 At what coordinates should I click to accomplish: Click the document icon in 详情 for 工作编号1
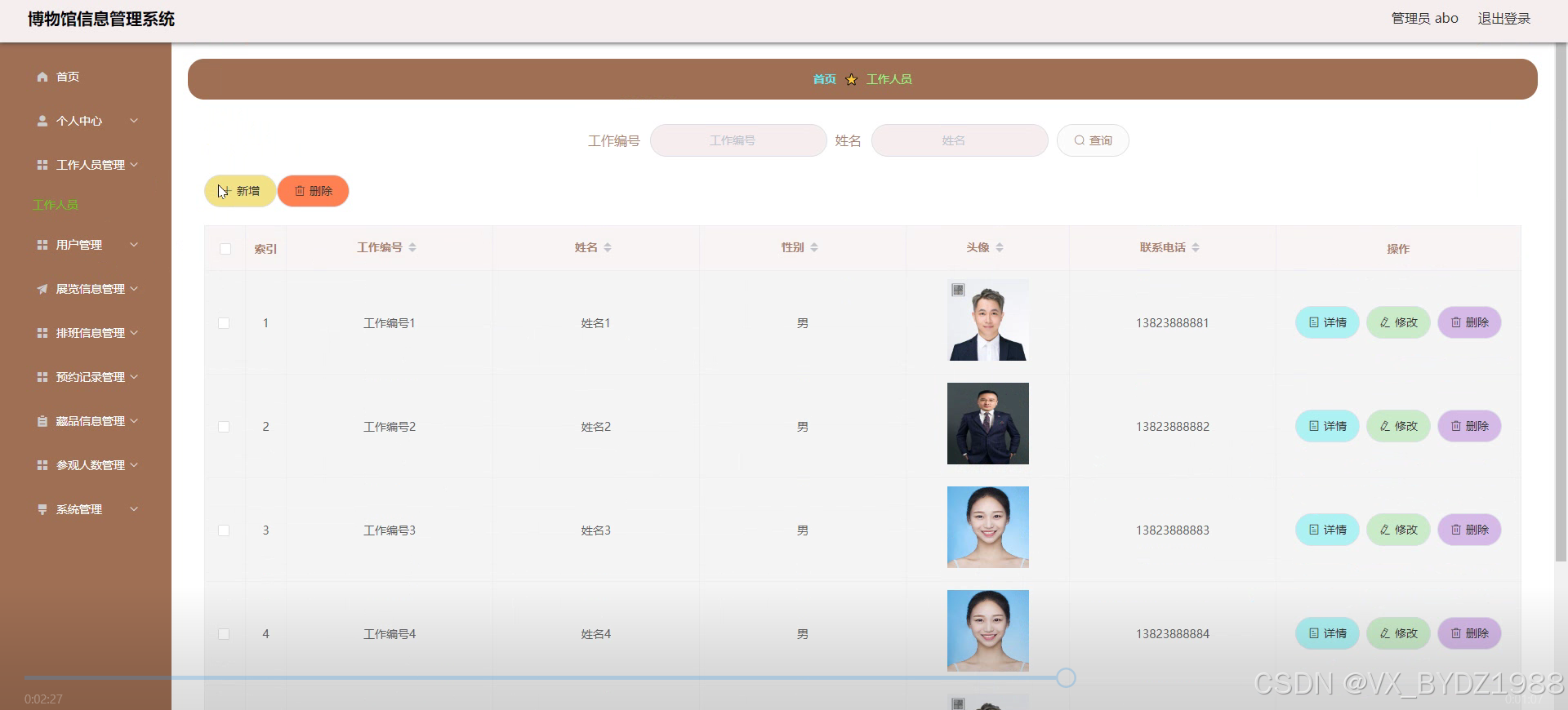point(1314,322)
